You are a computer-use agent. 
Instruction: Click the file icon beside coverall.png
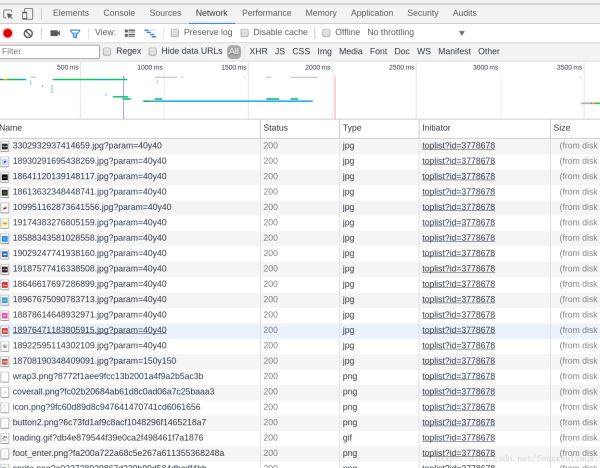tap(5, 392)
